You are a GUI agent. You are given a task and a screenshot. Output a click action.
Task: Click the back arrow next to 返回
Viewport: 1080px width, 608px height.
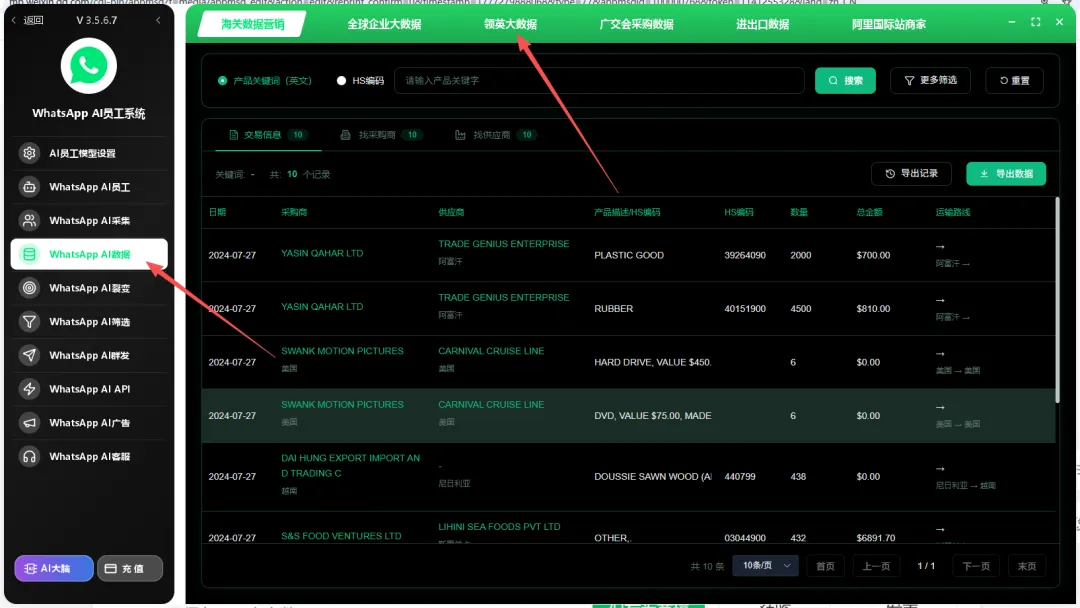tap(14, 20)
